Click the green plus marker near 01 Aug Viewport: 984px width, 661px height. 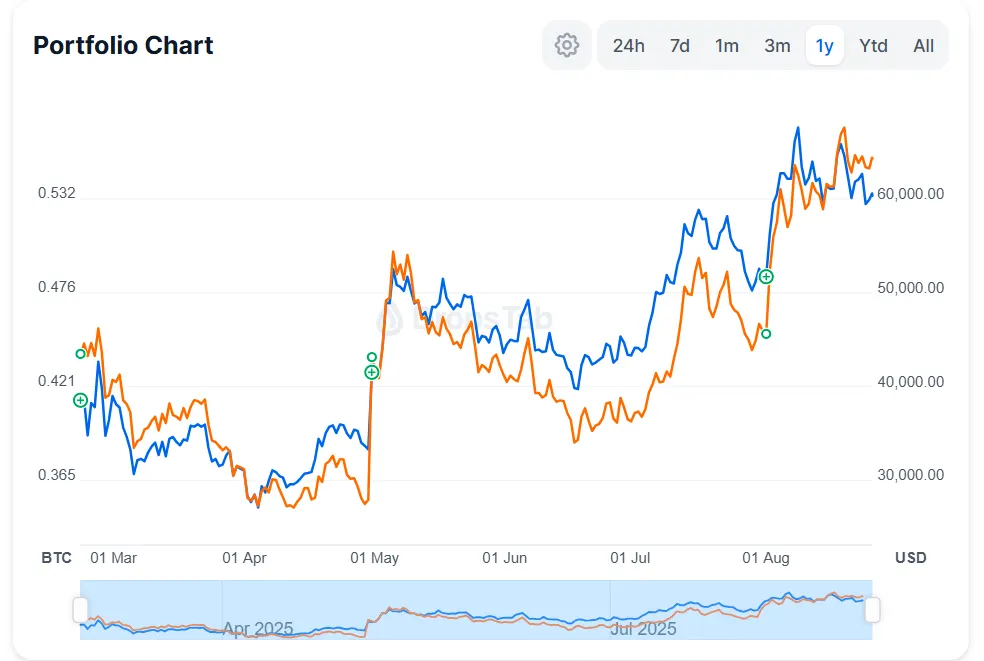766,276
